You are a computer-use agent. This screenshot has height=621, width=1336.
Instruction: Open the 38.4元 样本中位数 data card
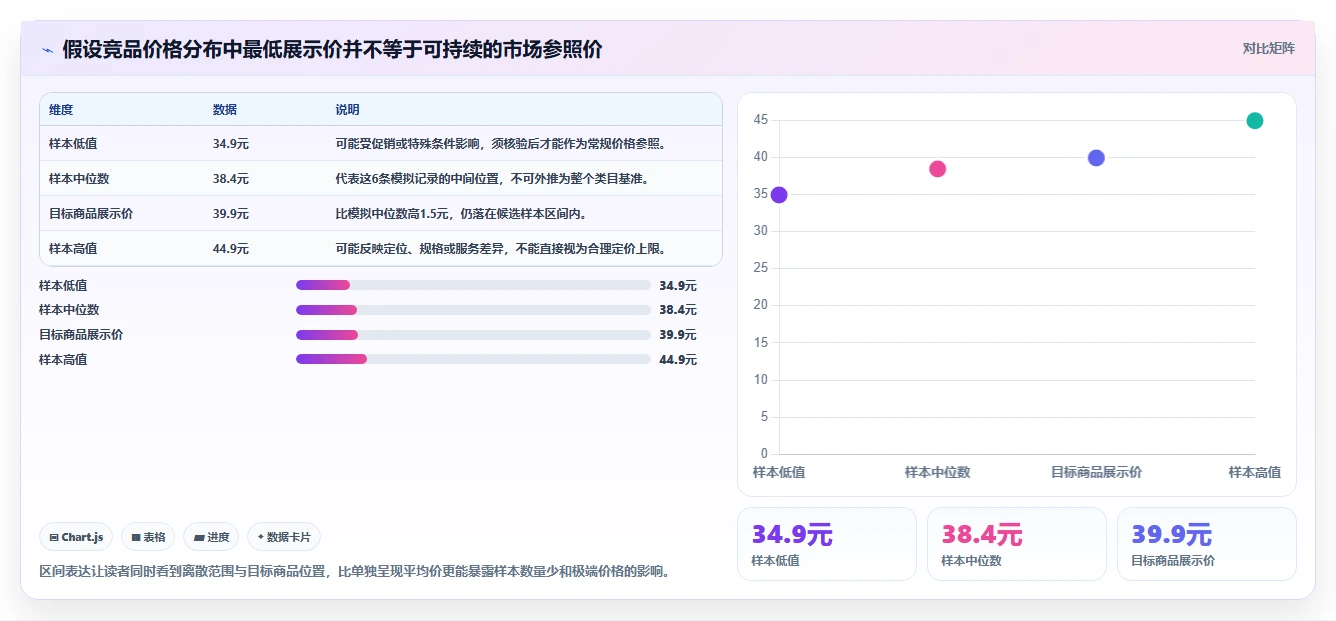[1017, 544]
